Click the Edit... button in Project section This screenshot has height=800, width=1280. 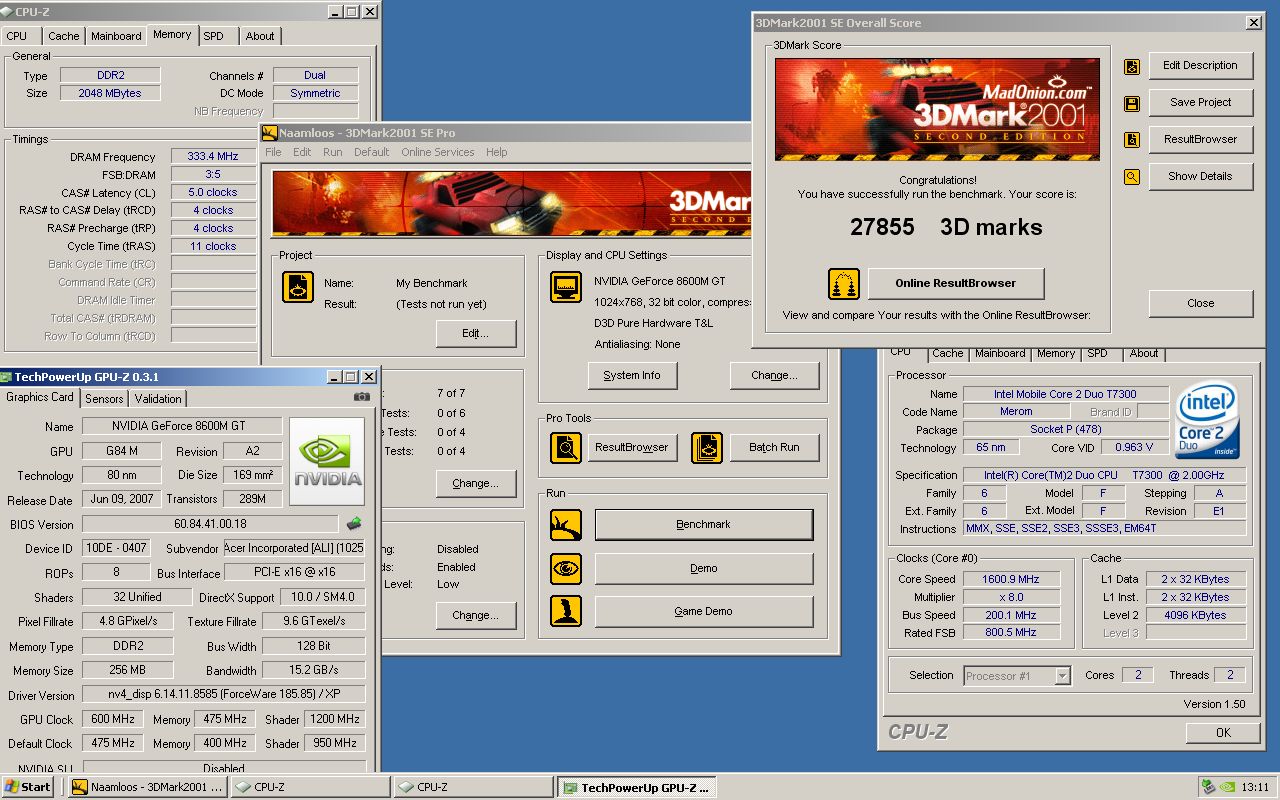click(x=476, y=333)
